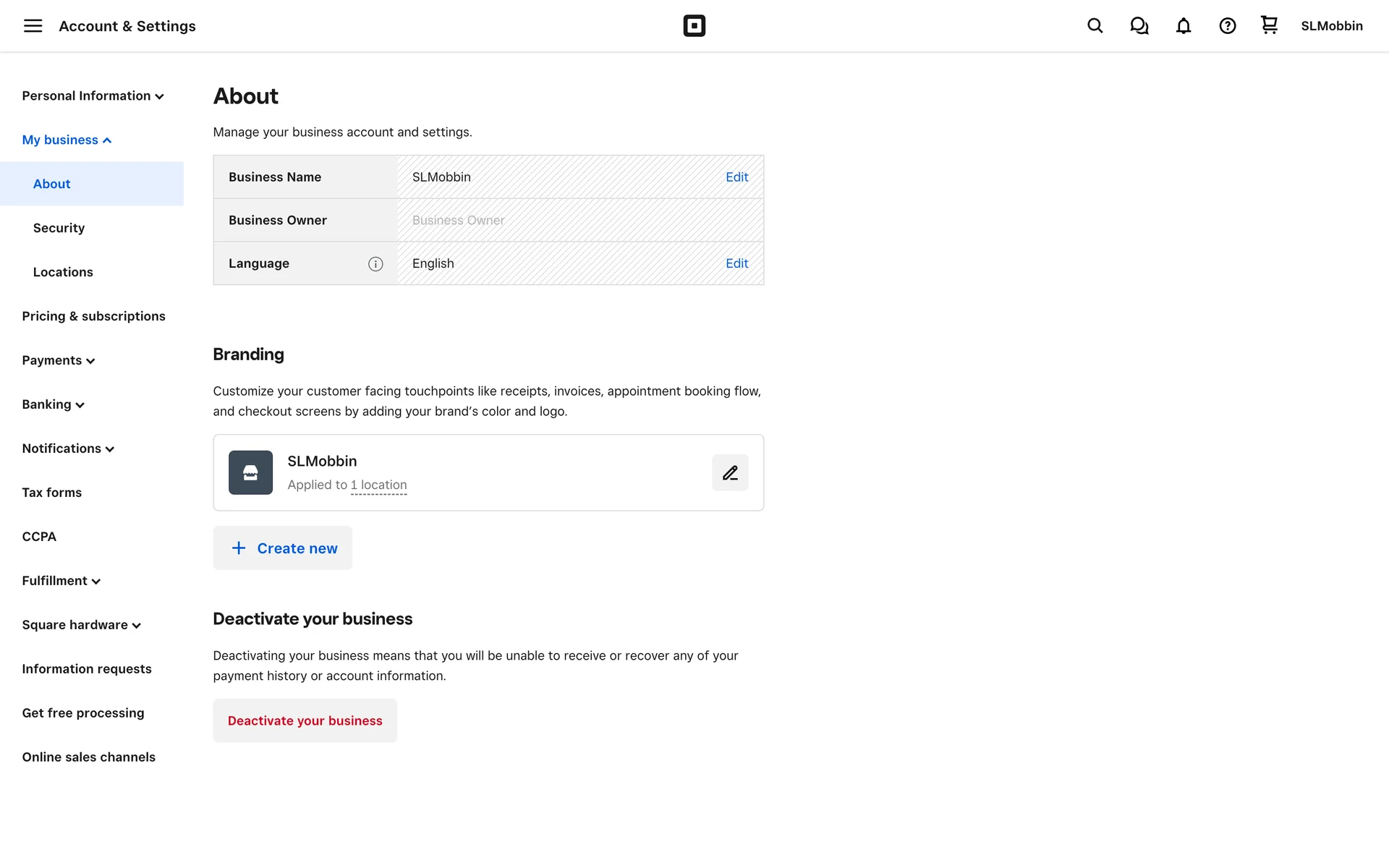Open the help question mark icon
The width and height of the screenshot is (1389, 868).
(1227, 26)
